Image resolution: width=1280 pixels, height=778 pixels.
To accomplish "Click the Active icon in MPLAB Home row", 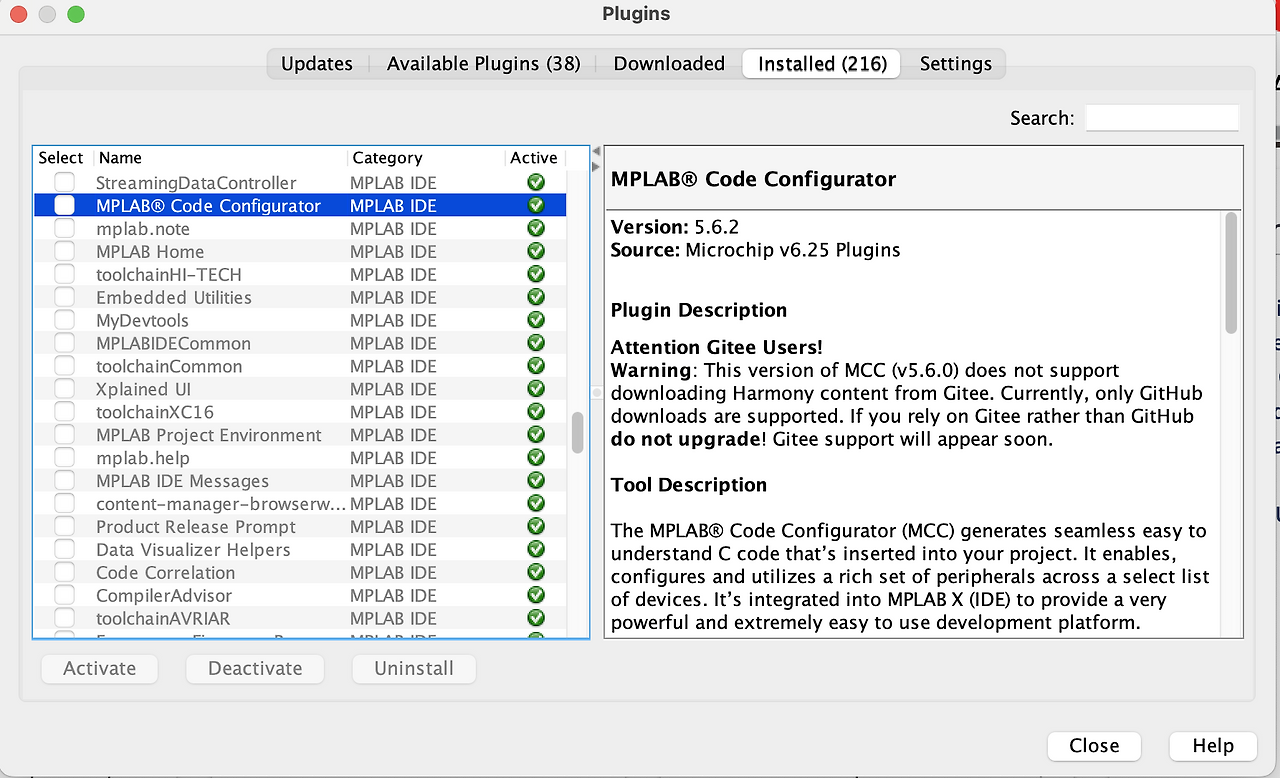I will pos(536,251).
